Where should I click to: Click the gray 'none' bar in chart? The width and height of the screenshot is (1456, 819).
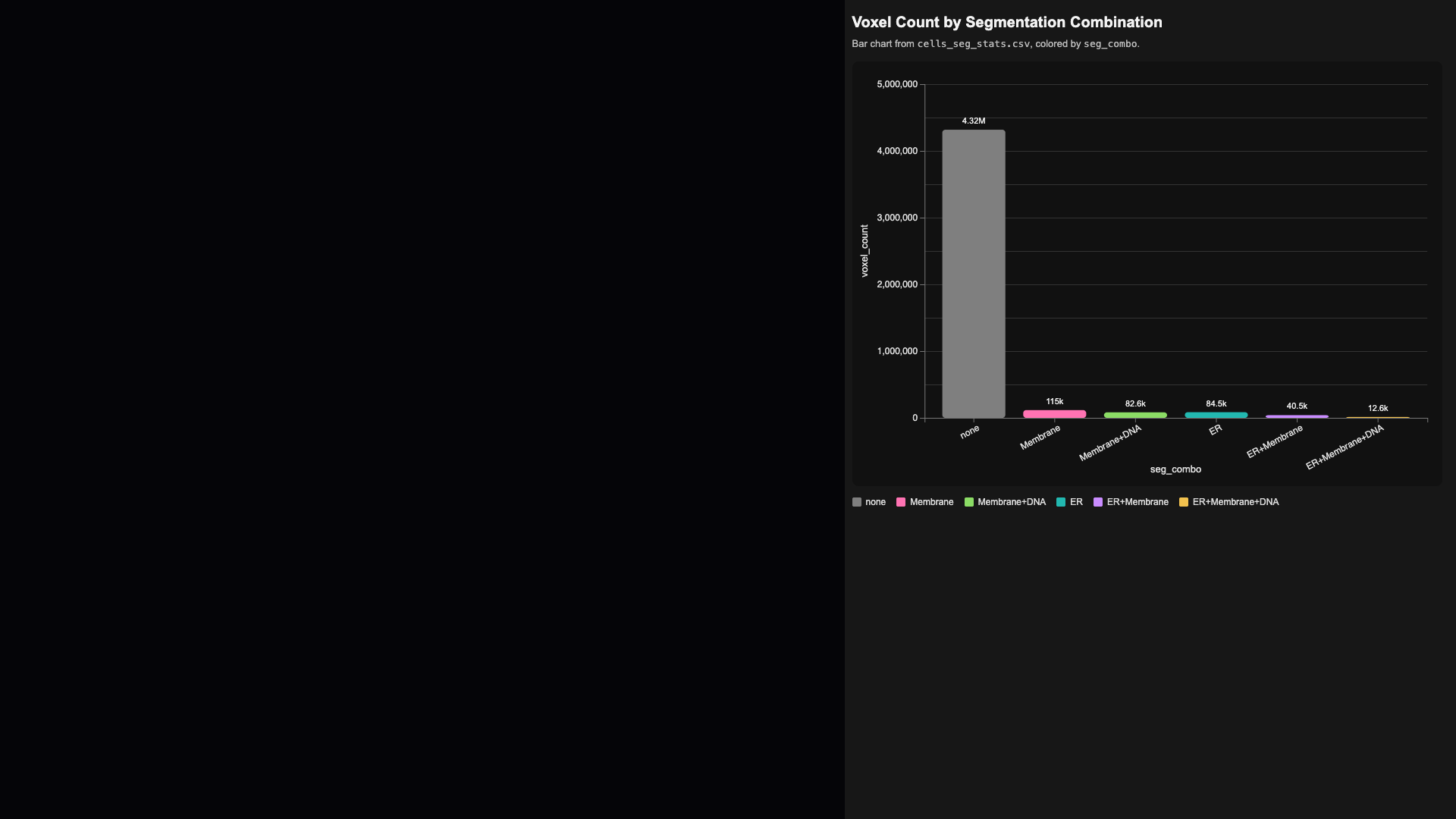tap(974, 274)
